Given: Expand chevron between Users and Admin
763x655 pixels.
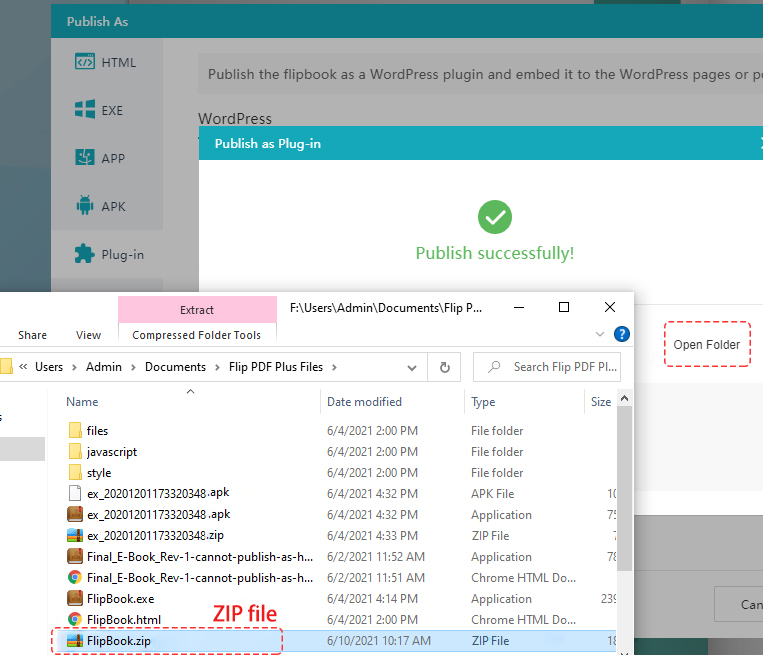Looking at the screenshot, I should (x=74, y=367).
